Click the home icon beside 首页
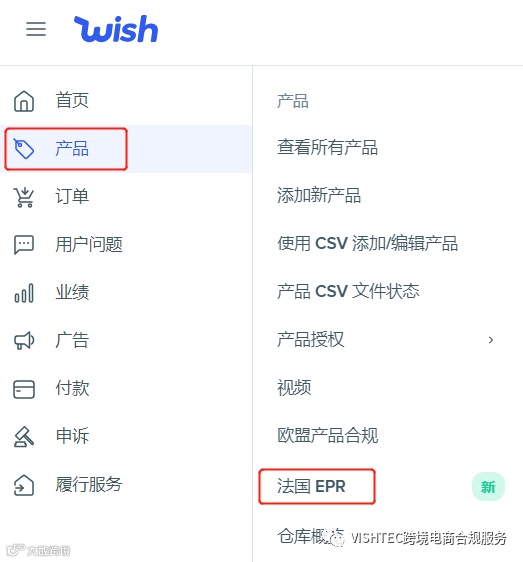The image size is (523, 562). (24, 101)
